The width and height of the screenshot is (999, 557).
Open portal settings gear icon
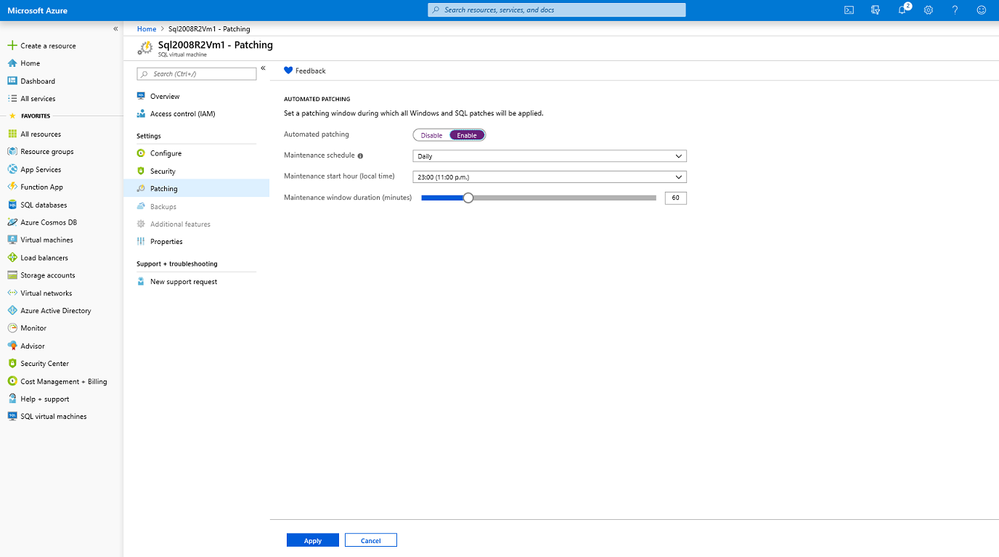click(x=928, y=10)
